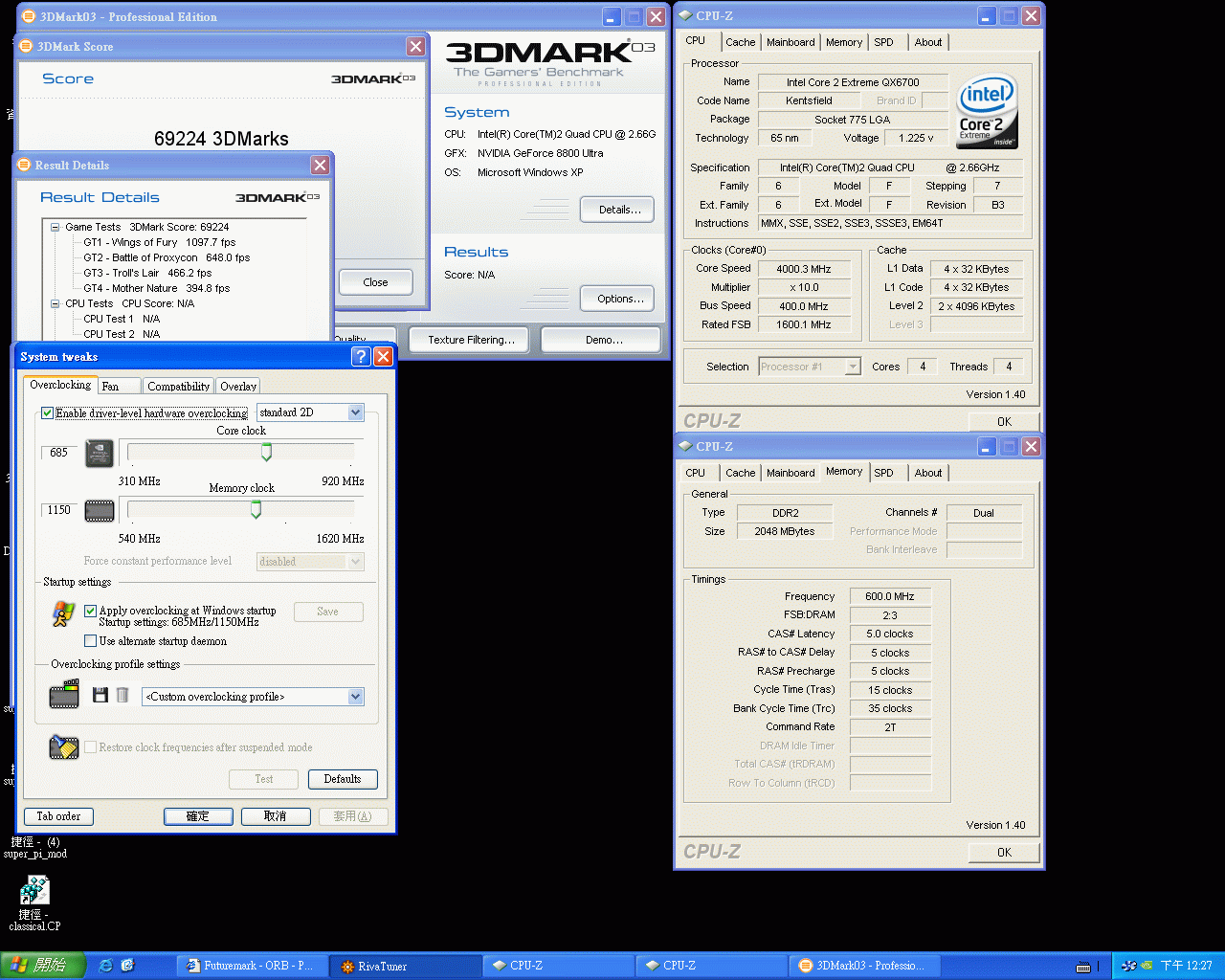The width and height of the screenshot is (1225, 980).
Task: Switch to the Futuremark - ORB taskbar button
Action: (x=253, y=966)
